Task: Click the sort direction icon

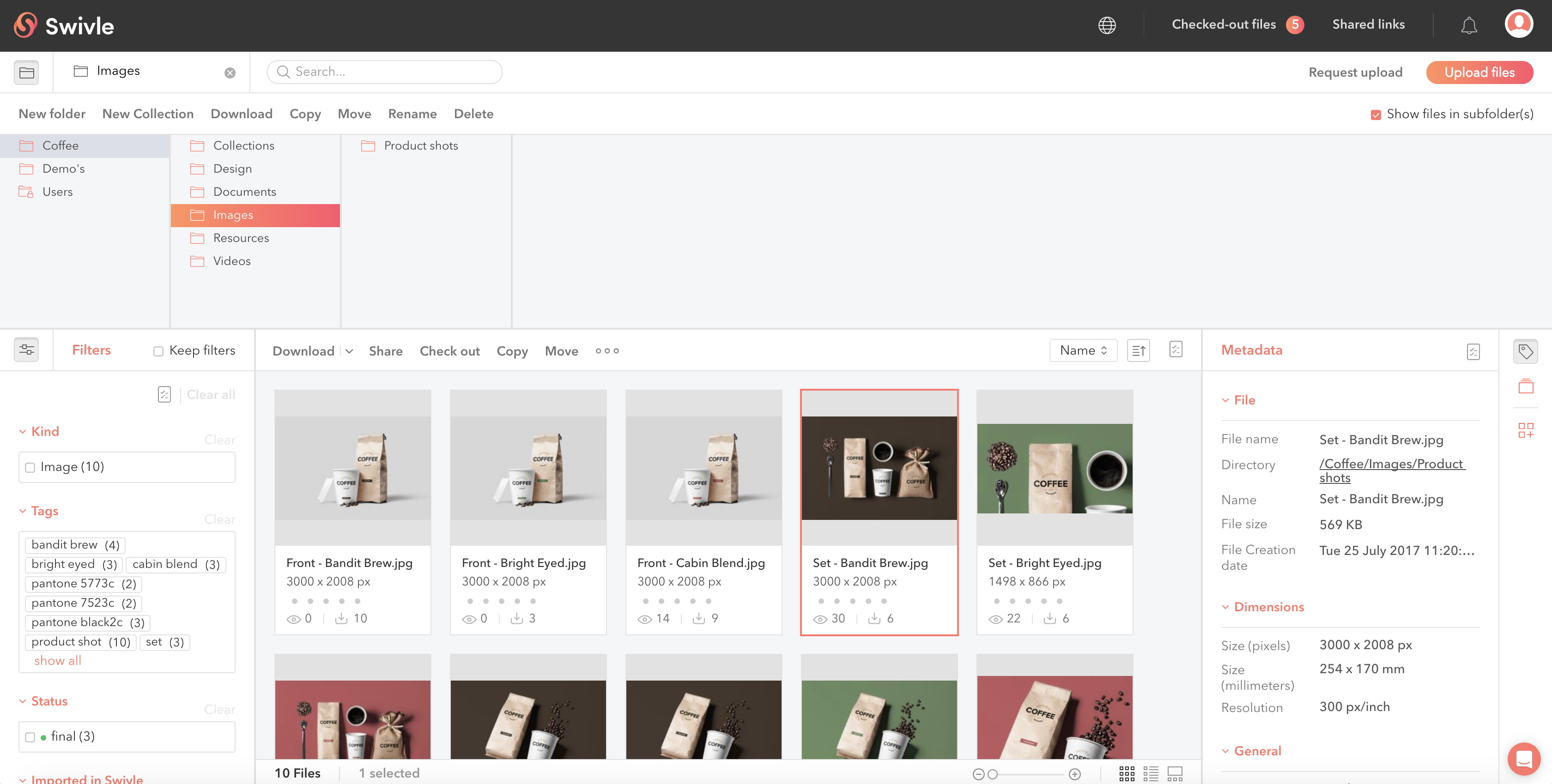Action: tap(1138, 350)
